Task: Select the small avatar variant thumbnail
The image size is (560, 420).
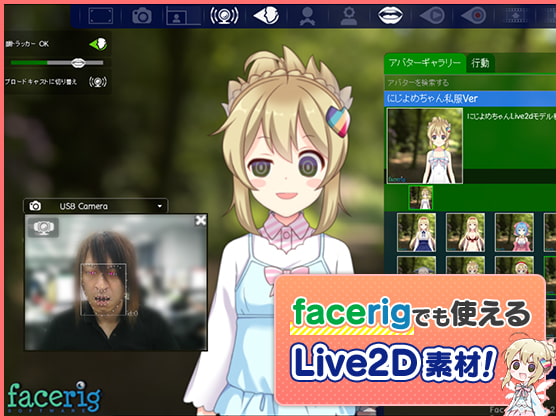Action: click(421, 198)
